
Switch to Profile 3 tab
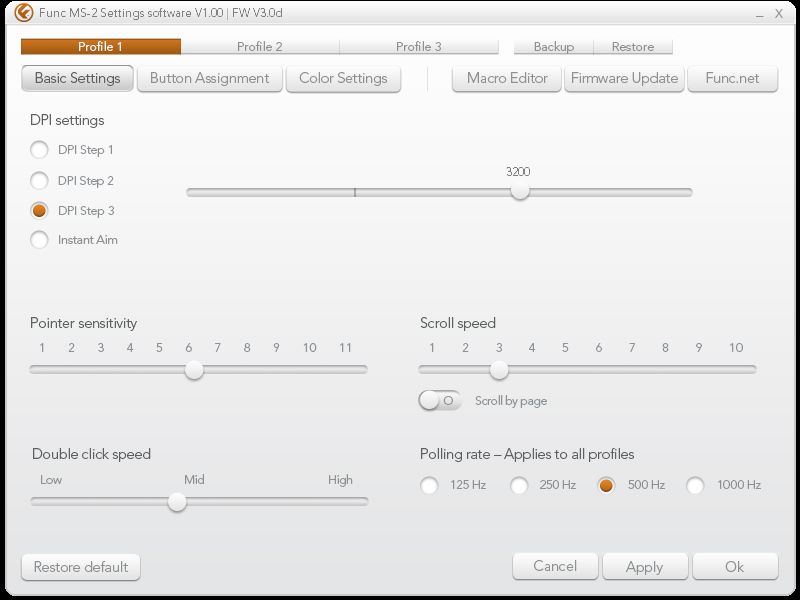click(x=419, y=46)
